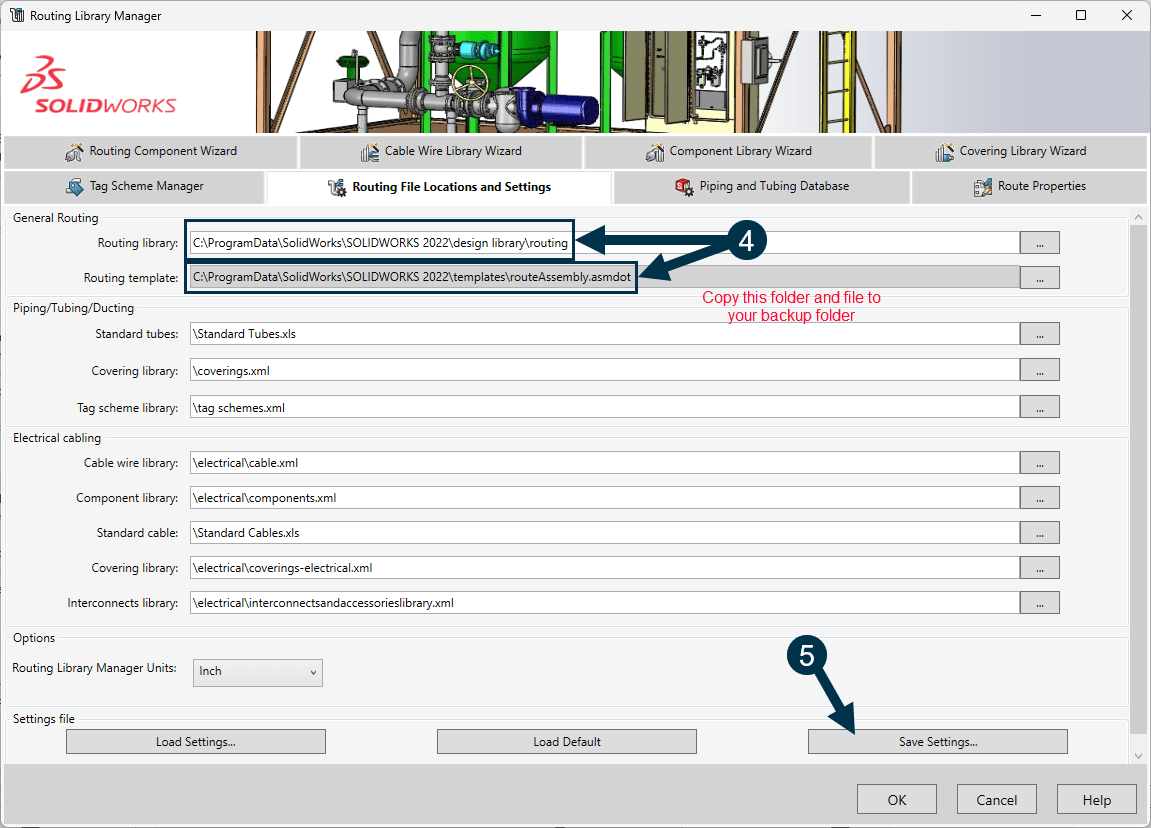Dismiss the dialog via Cancel

(996, 799)
